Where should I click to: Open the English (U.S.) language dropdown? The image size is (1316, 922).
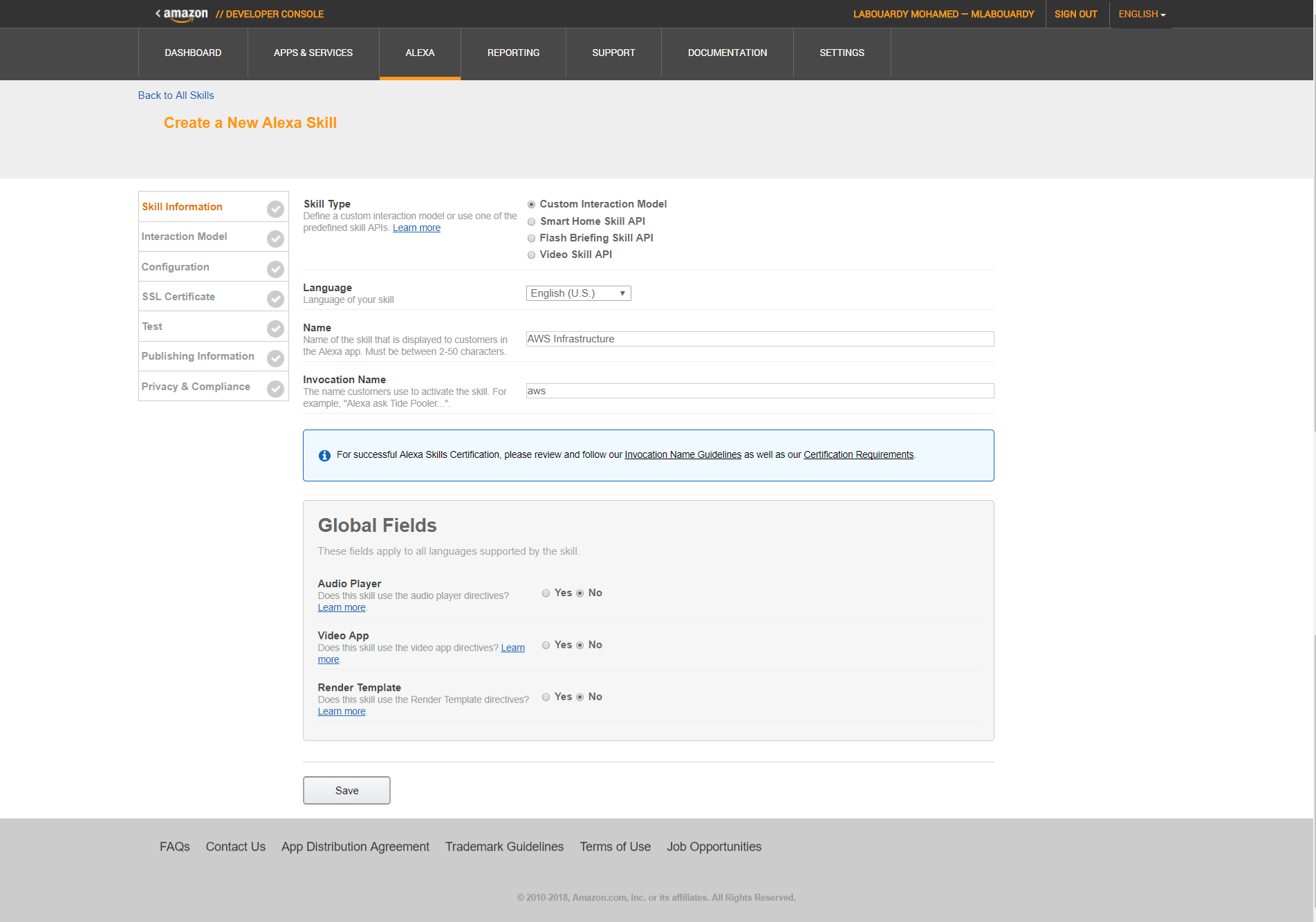pos(578,293)
